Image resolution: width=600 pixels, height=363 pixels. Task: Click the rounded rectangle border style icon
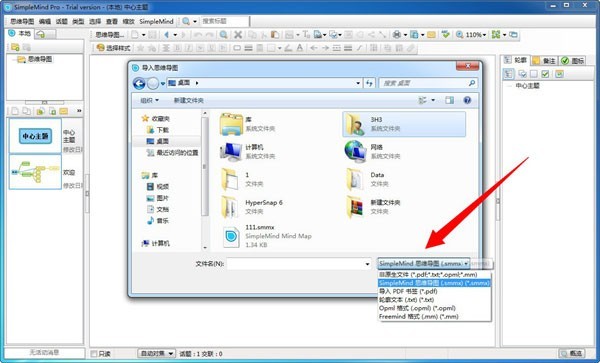237,48
